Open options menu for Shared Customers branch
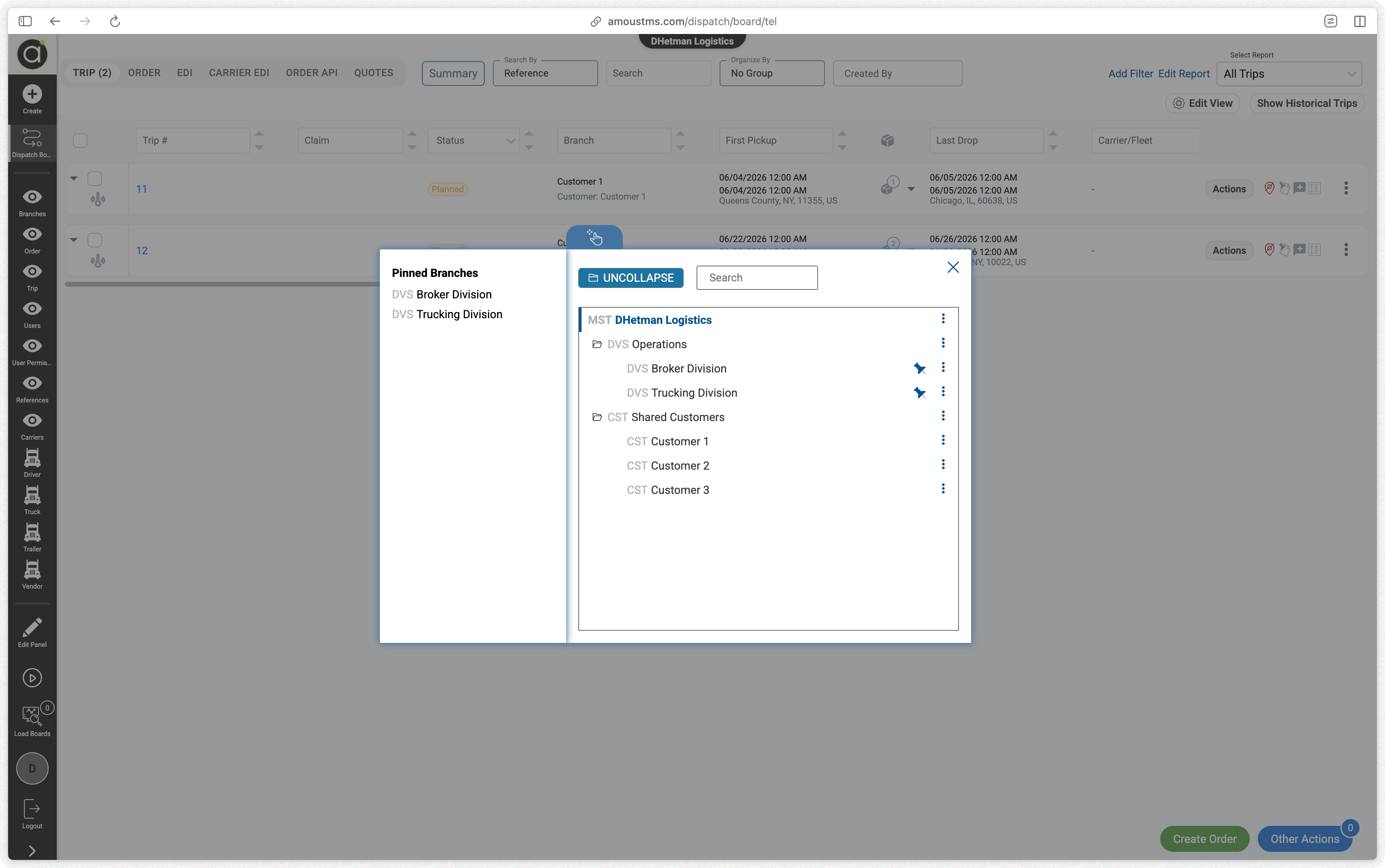The height and width of the screenshot is (868, 1385). [943, 416]
